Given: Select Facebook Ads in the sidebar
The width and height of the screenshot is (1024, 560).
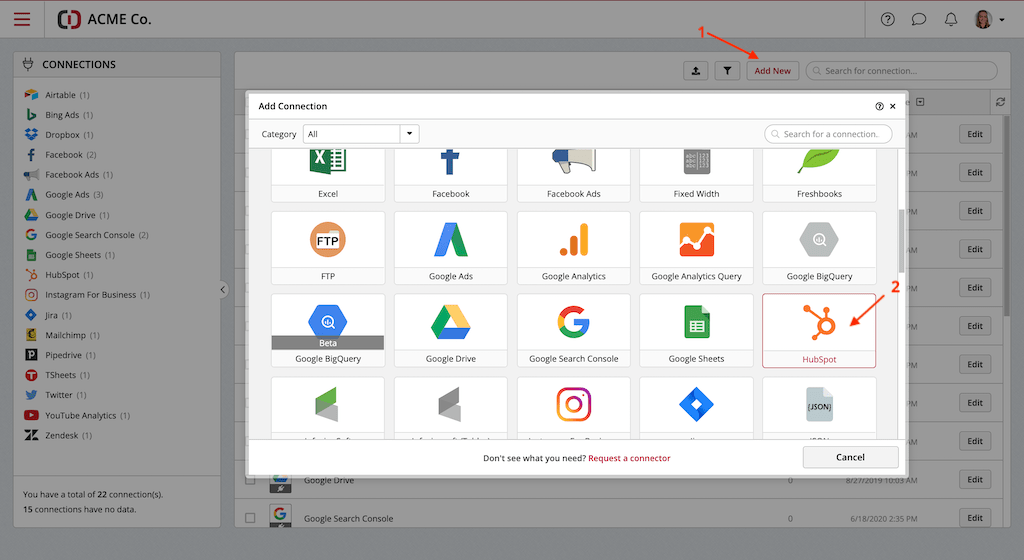Looking at the screenshot, I should coord(69,175).
